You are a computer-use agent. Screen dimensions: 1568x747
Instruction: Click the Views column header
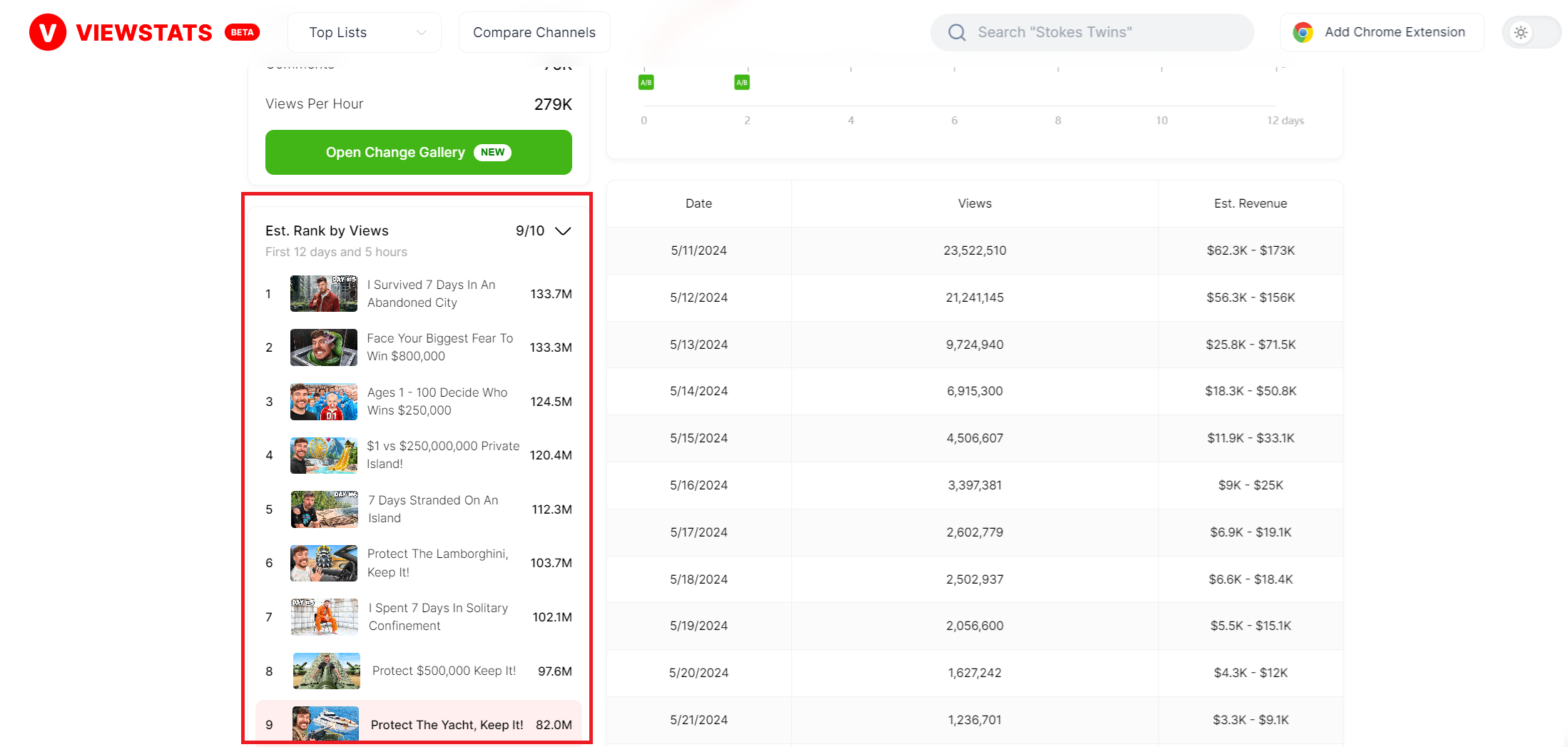click(x=975, y=203)
